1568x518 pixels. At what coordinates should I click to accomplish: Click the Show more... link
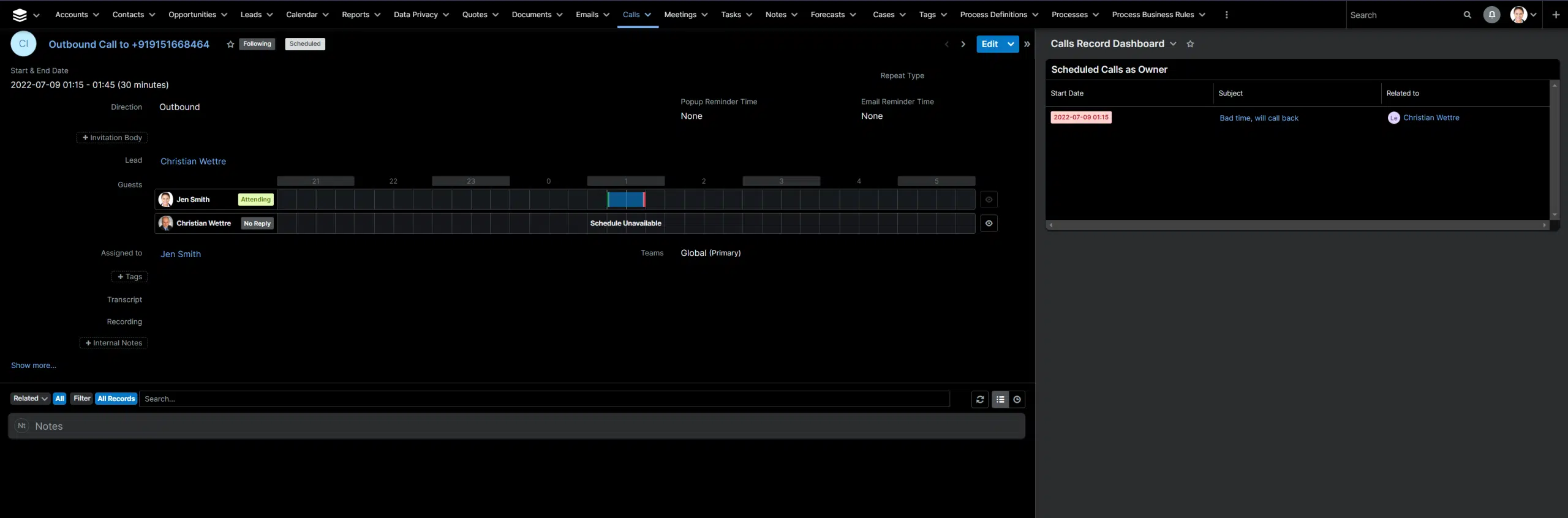click(x=34, y=366)
